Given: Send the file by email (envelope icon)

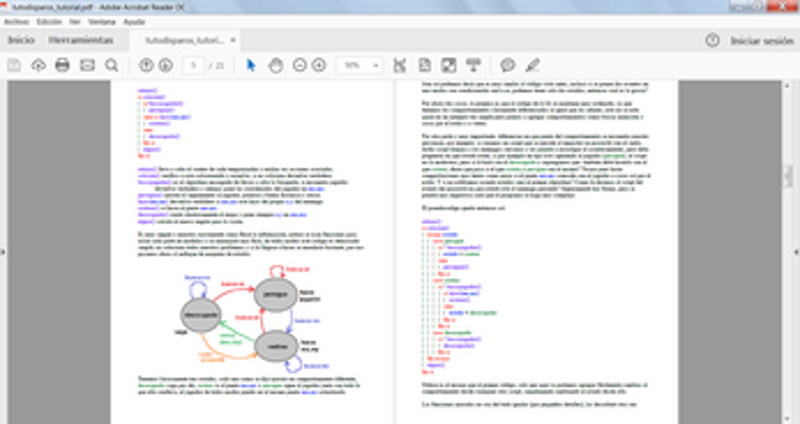Looking at the screenshot, I should coord(87,65).
